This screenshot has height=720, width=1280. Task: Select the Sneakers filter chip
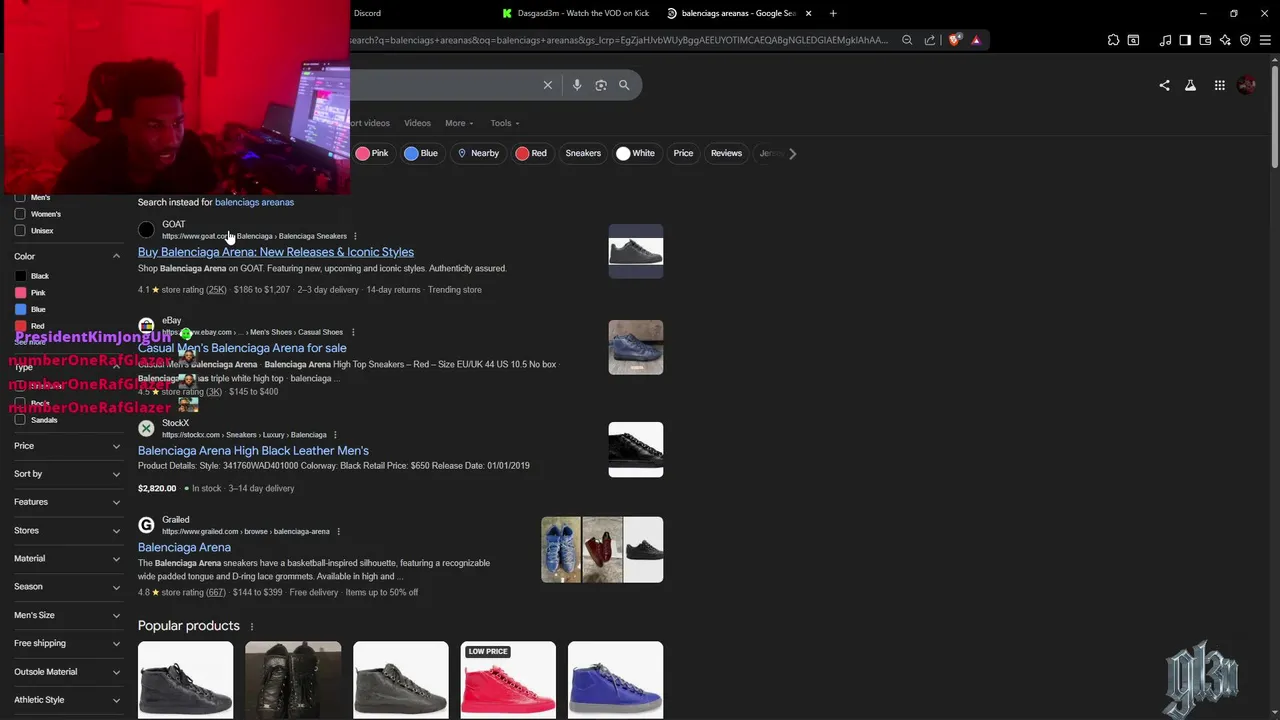pyautogui.click(x=583, y=153)
